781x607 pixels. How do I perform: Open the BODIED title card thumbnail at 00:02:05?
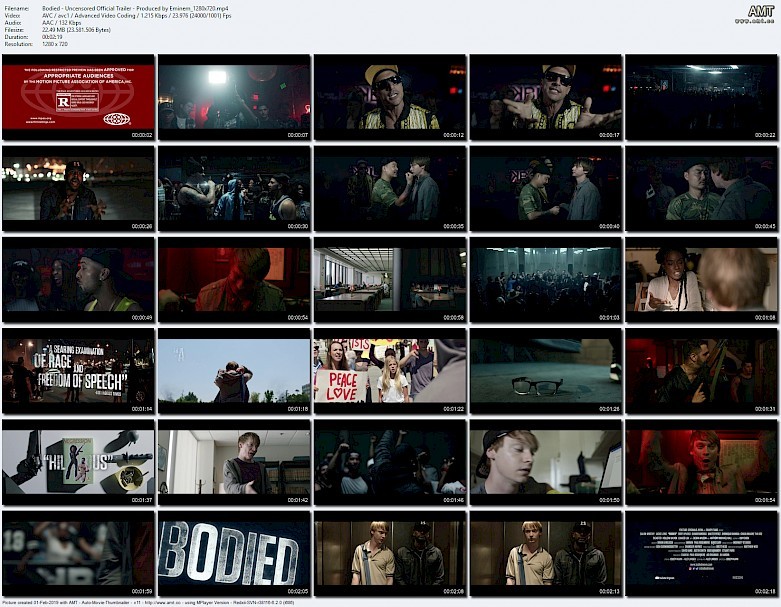coord(234,554)
